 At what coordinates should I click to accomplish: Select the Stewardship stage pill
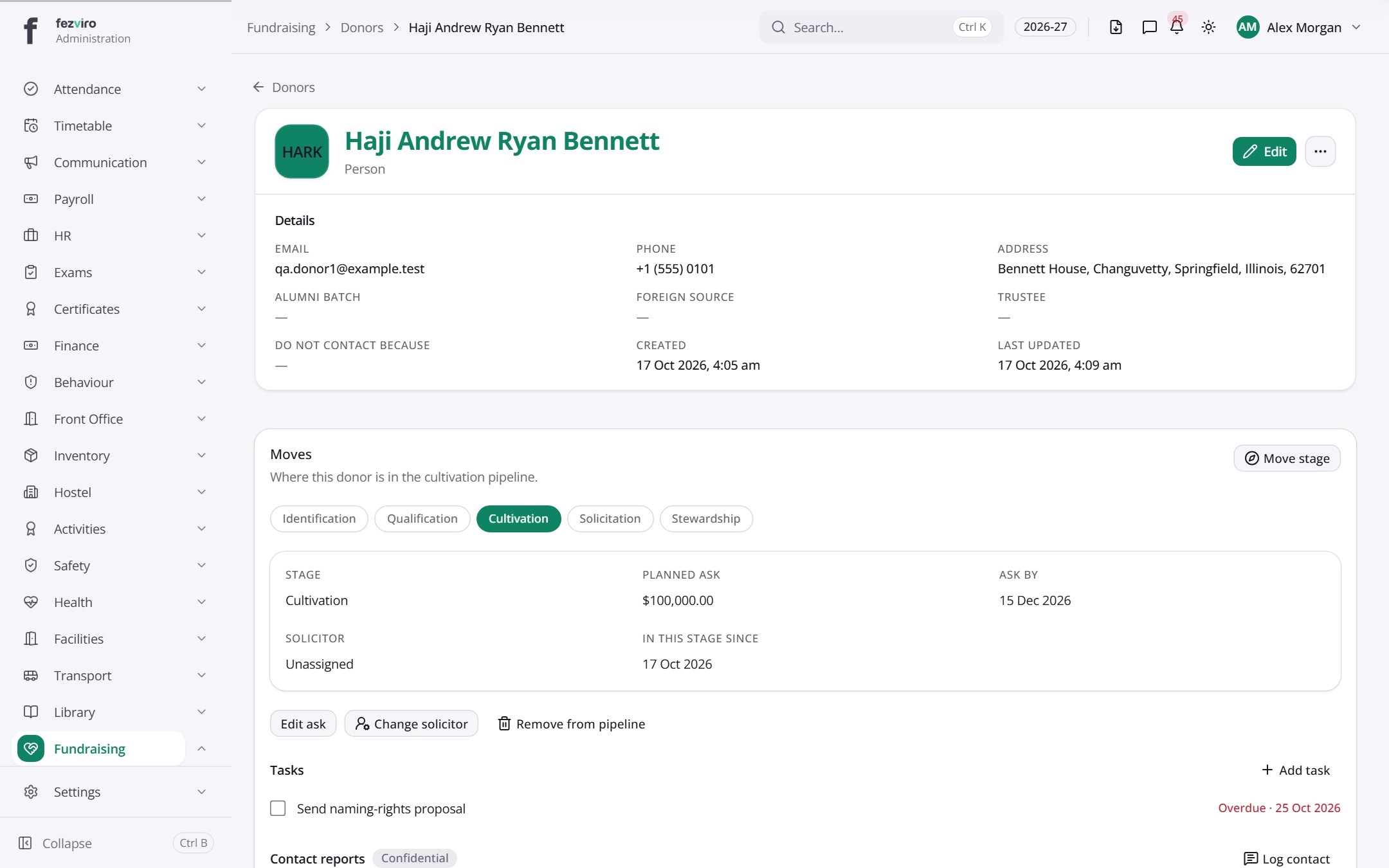(x=706, y=518)
